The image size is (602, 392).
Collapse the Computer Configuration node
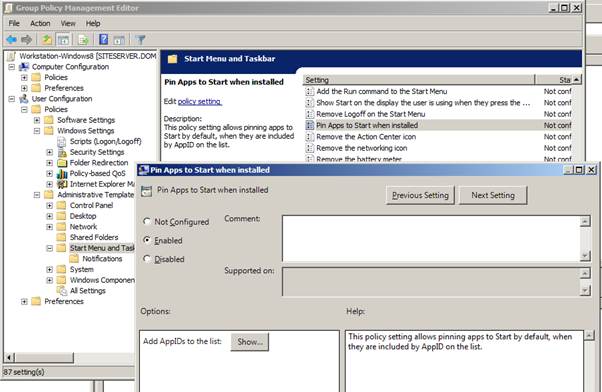tap(12, 67)
